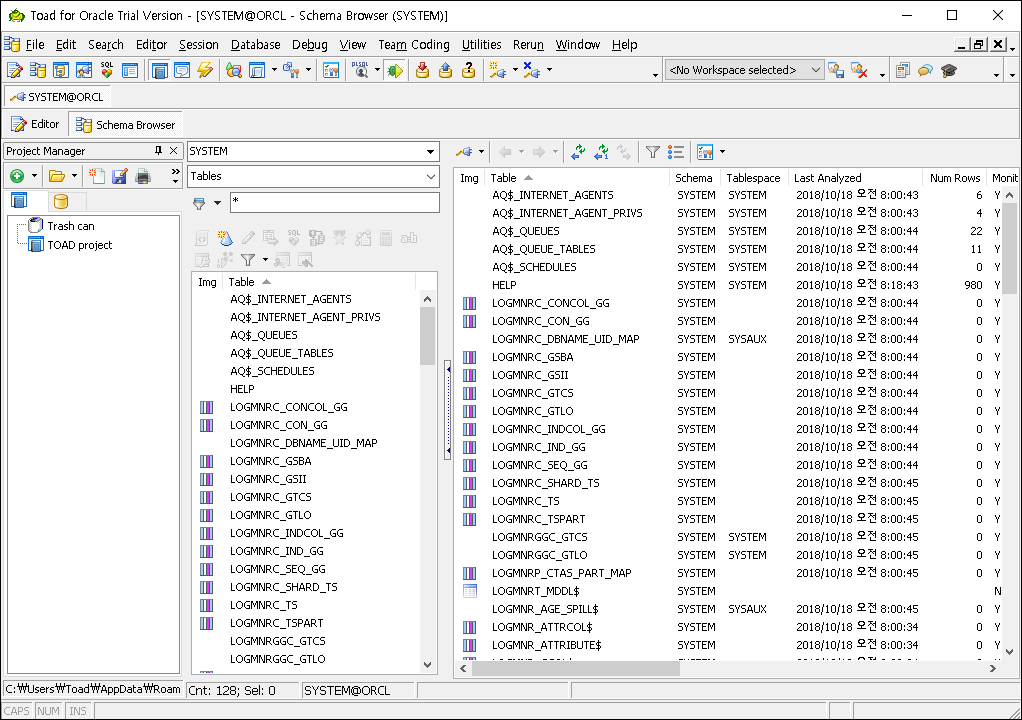Select TOAD project tree item
The height and width of the screenshot is (720, 1022).
pos(80,245)
